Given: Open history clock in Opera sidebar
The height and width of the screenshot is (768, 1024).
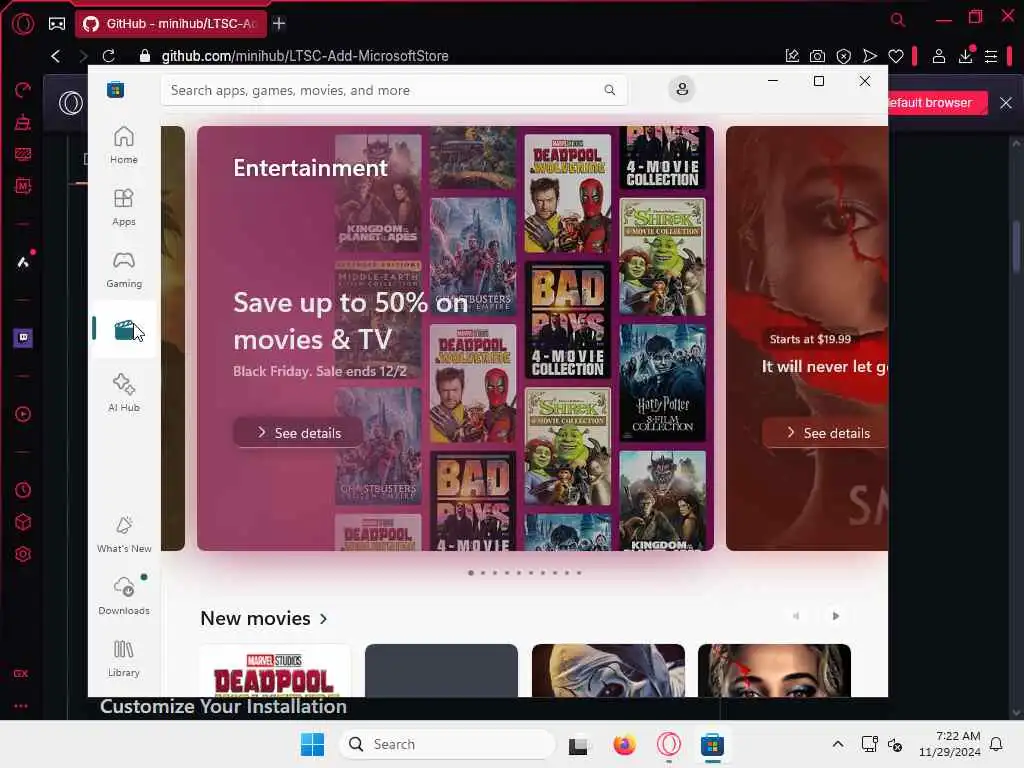Looking at the screenshot, I should [x=23, y=490].
